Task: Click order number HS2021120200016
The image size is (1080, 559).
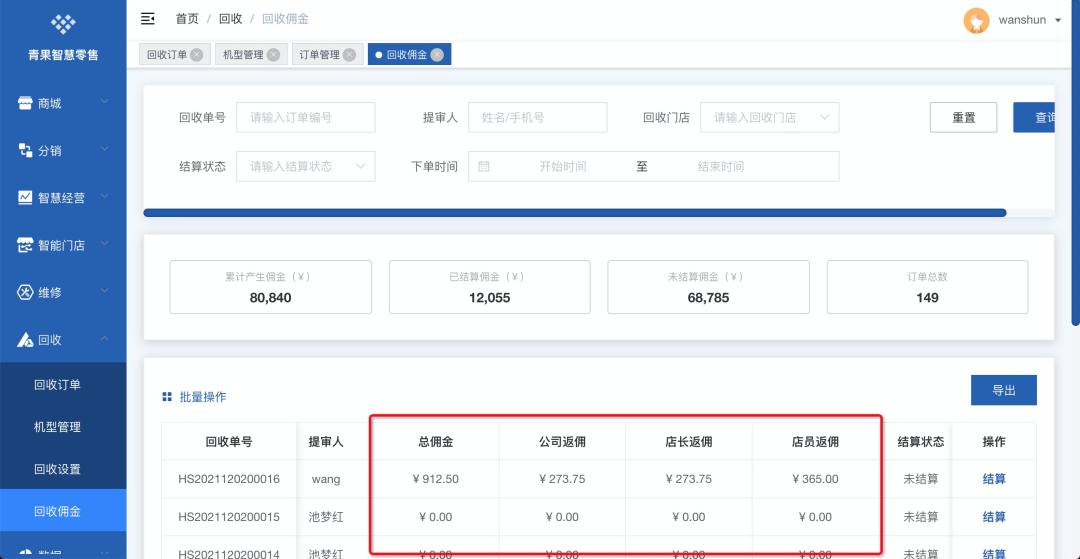Action: click(x=229, y=479)
